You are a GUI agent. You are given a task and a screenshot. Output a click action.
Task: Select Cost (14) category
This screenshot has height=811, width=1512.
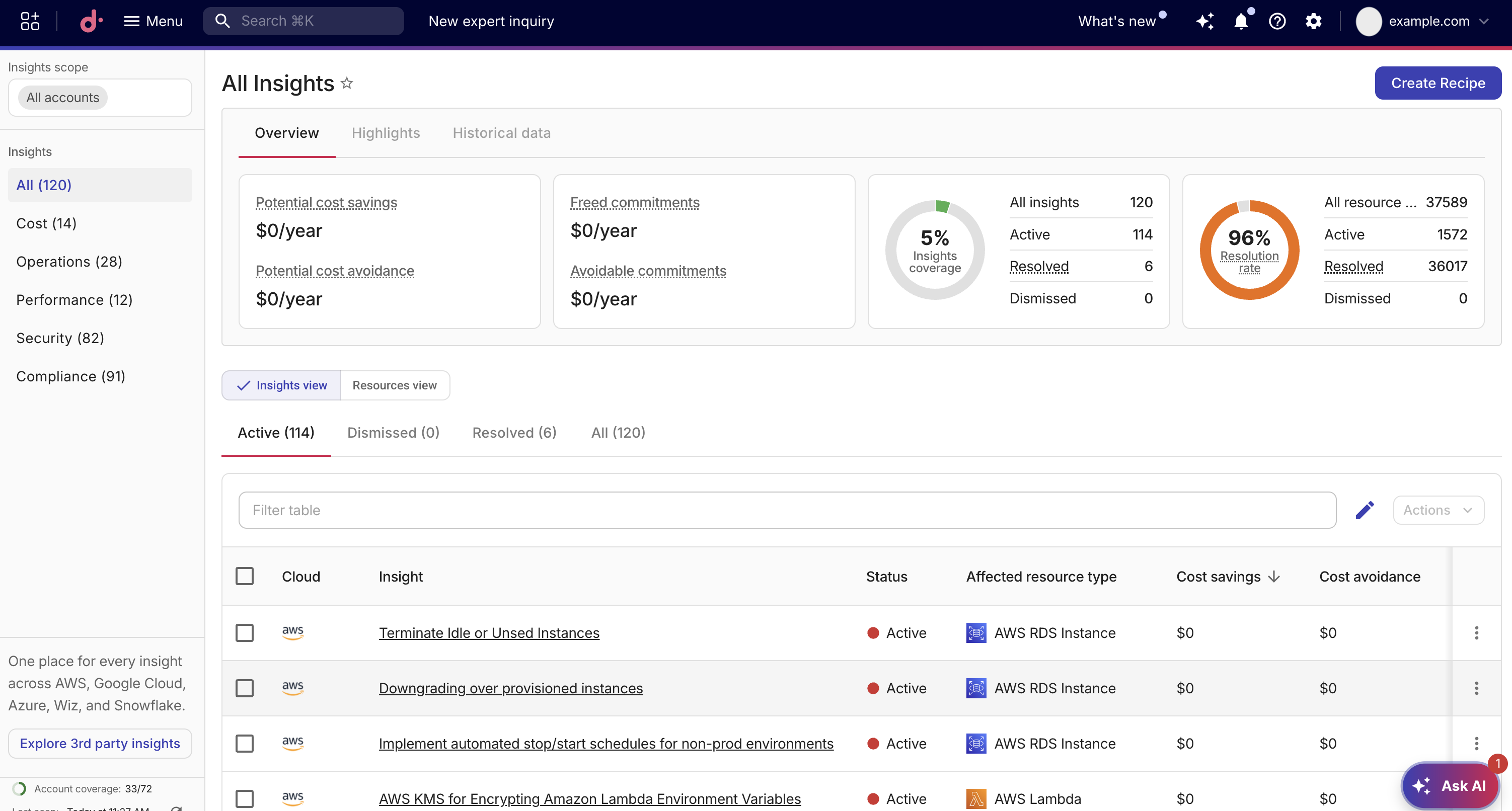pos(46,223)
